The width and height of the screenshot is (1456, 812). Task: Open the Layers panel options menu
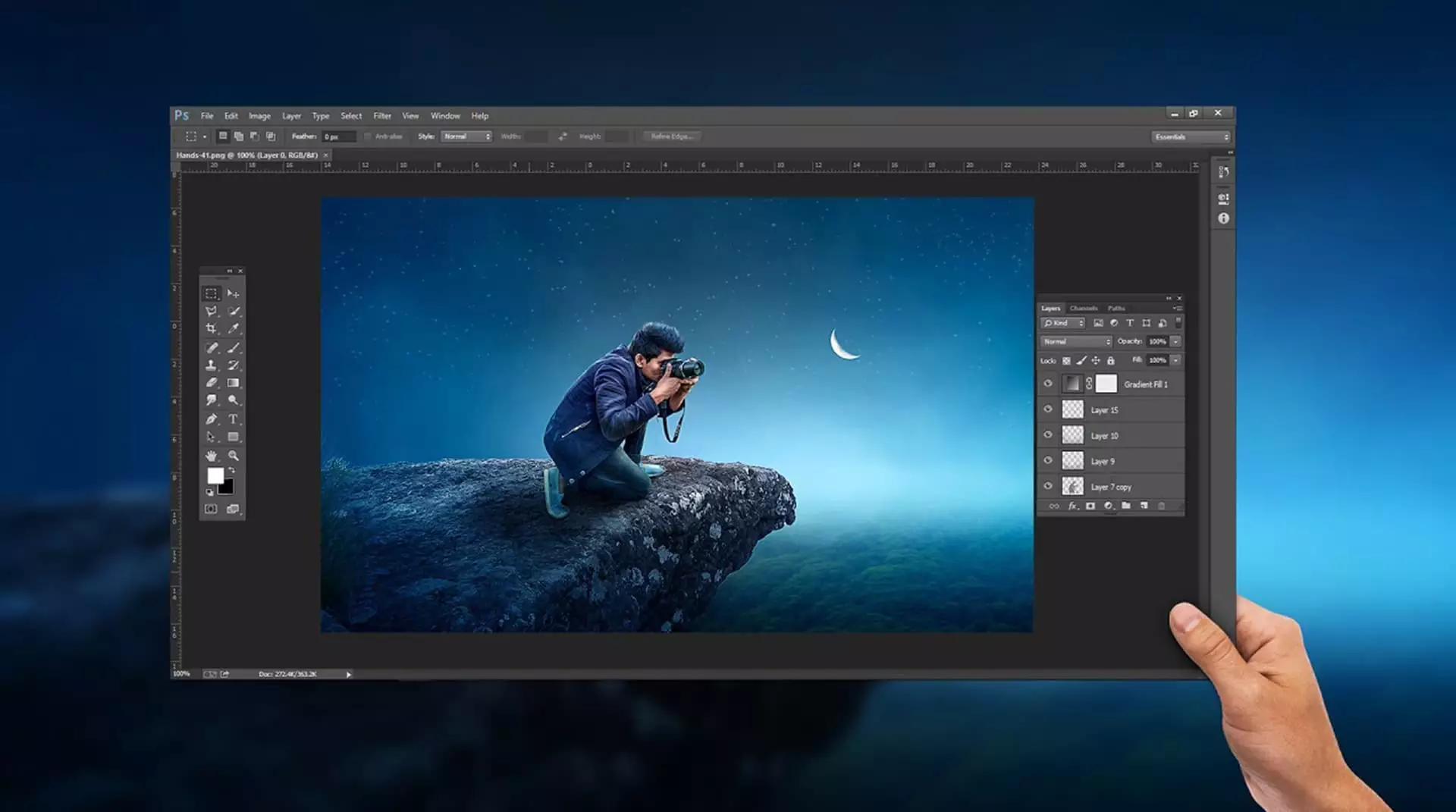point(1178,309)
